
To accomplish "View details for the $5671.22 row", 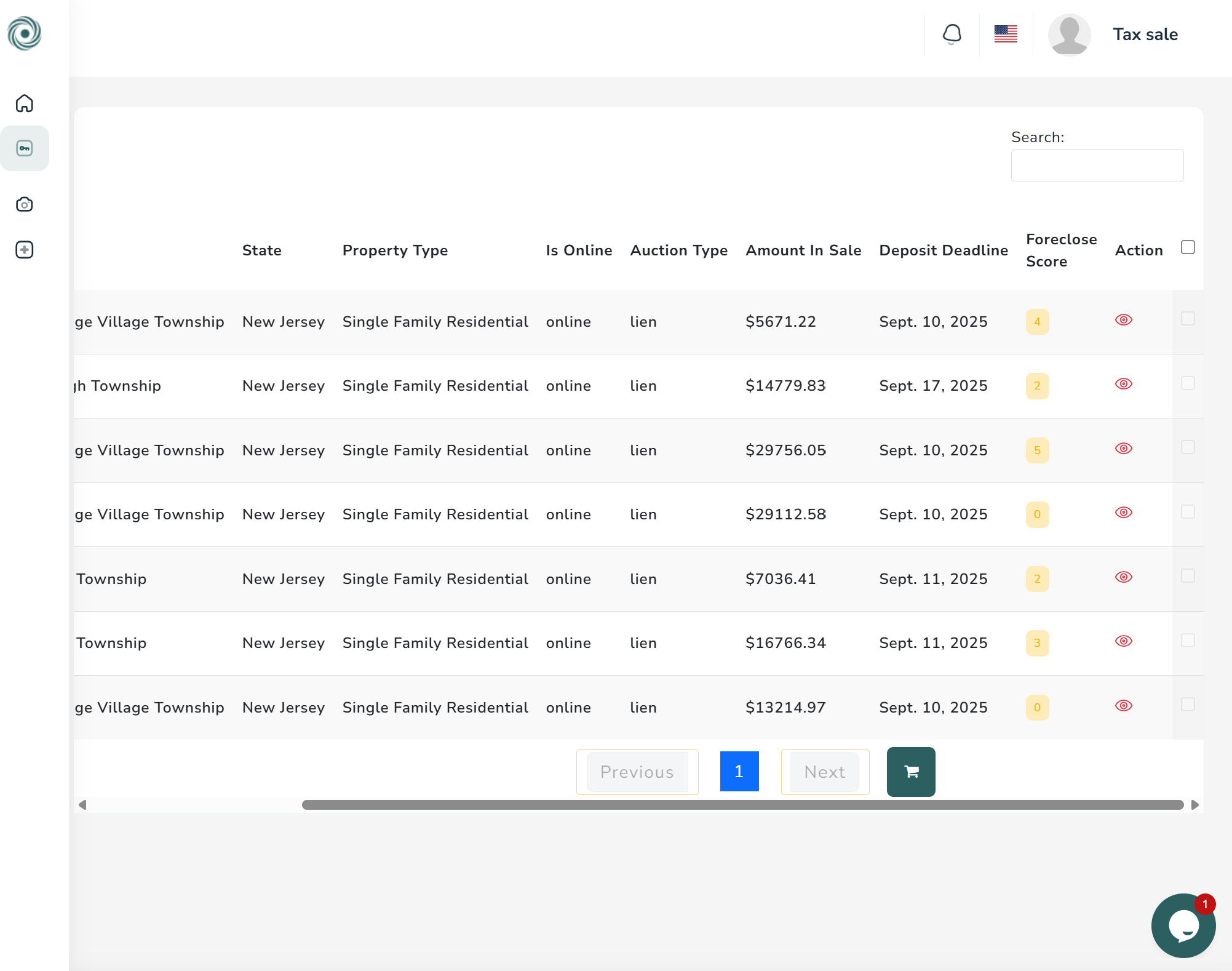I will [x=1123, y=320].
